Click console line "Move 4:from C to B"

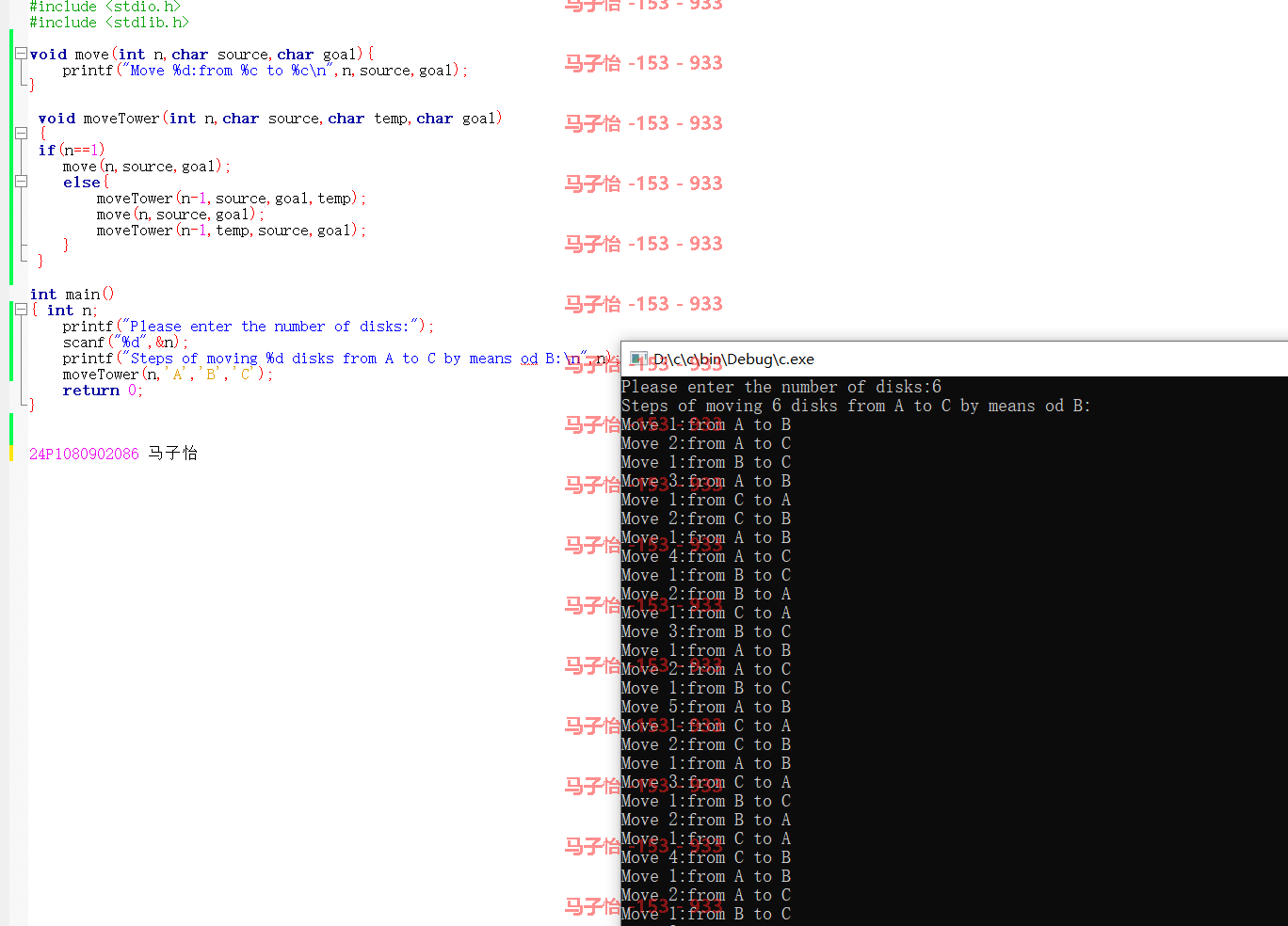point(706,857)
